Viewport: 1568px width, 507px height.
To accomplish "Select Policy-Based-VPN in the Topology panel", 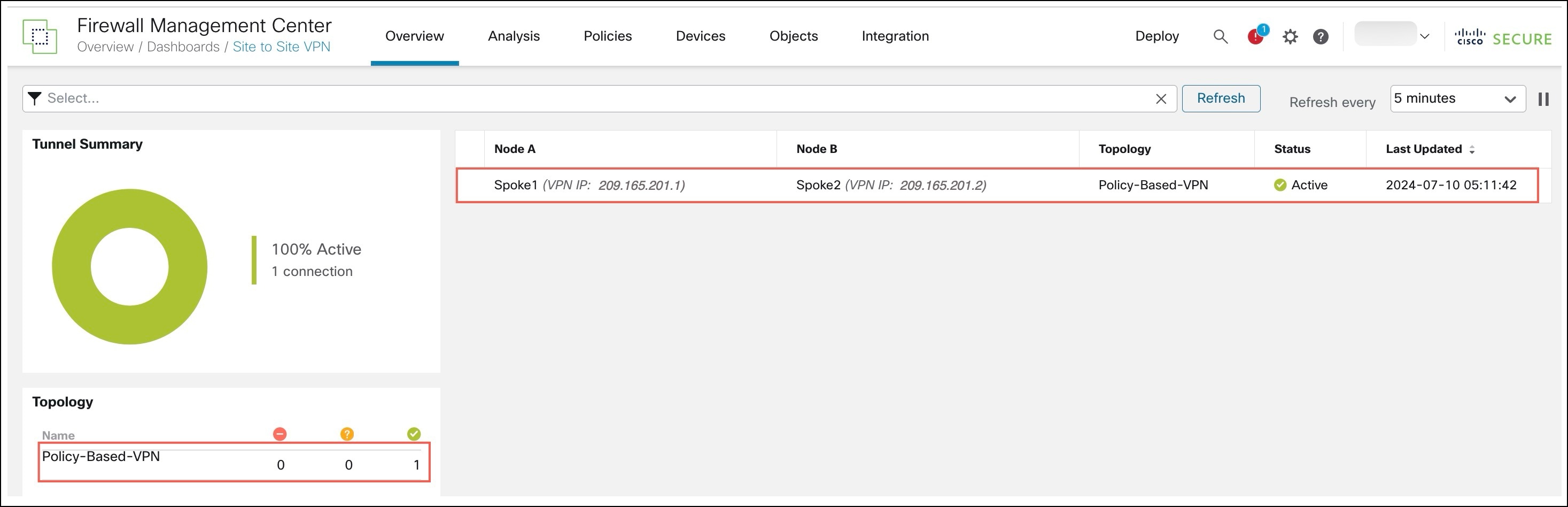I will coord(101,456).
